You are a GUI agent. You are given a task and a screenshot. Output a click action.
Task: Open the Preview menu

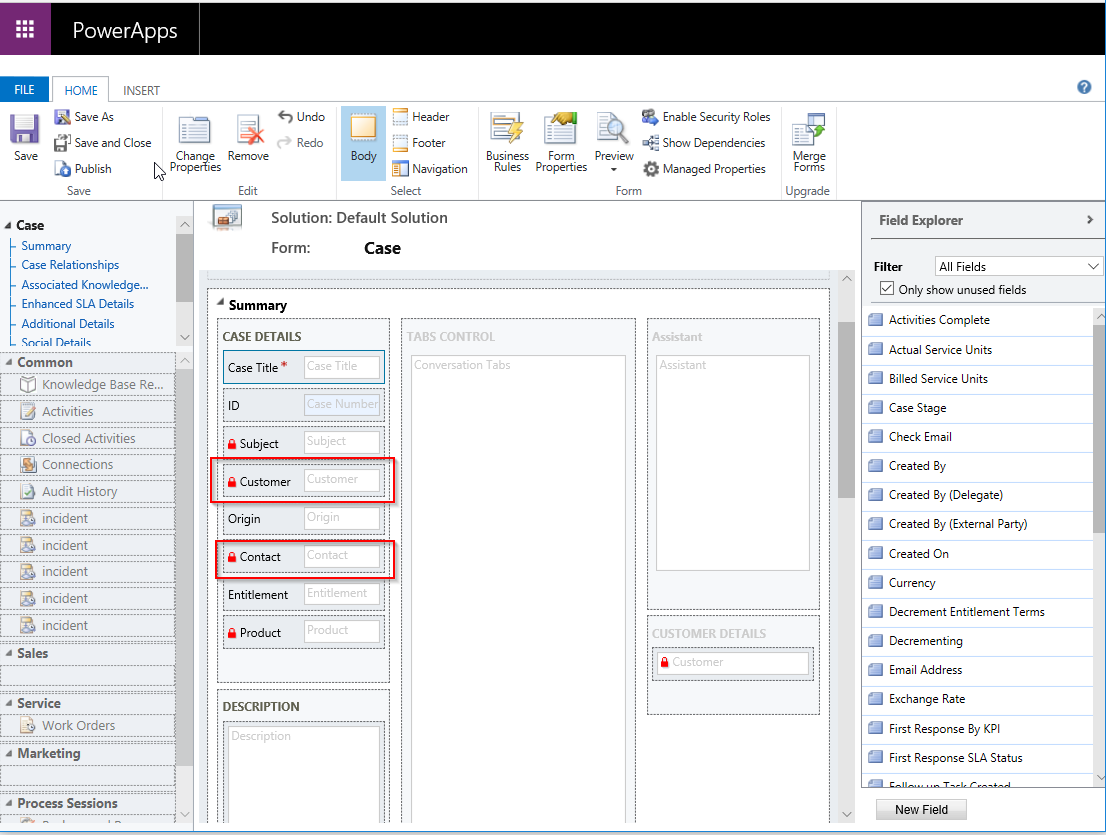tap(614, 142)
